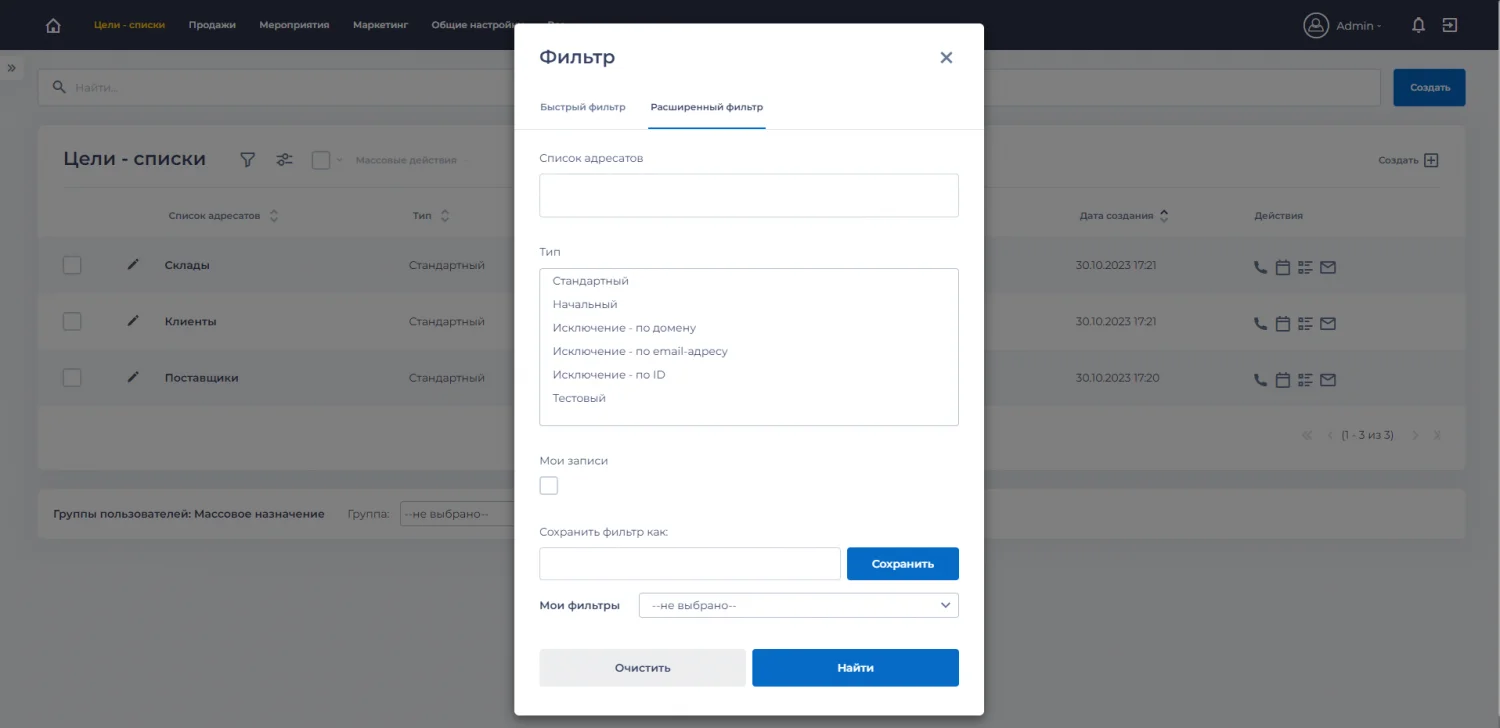Click the pencil edit icon for Клиенты
Viewport: 1500px width, 728px height.
[133, 321]
